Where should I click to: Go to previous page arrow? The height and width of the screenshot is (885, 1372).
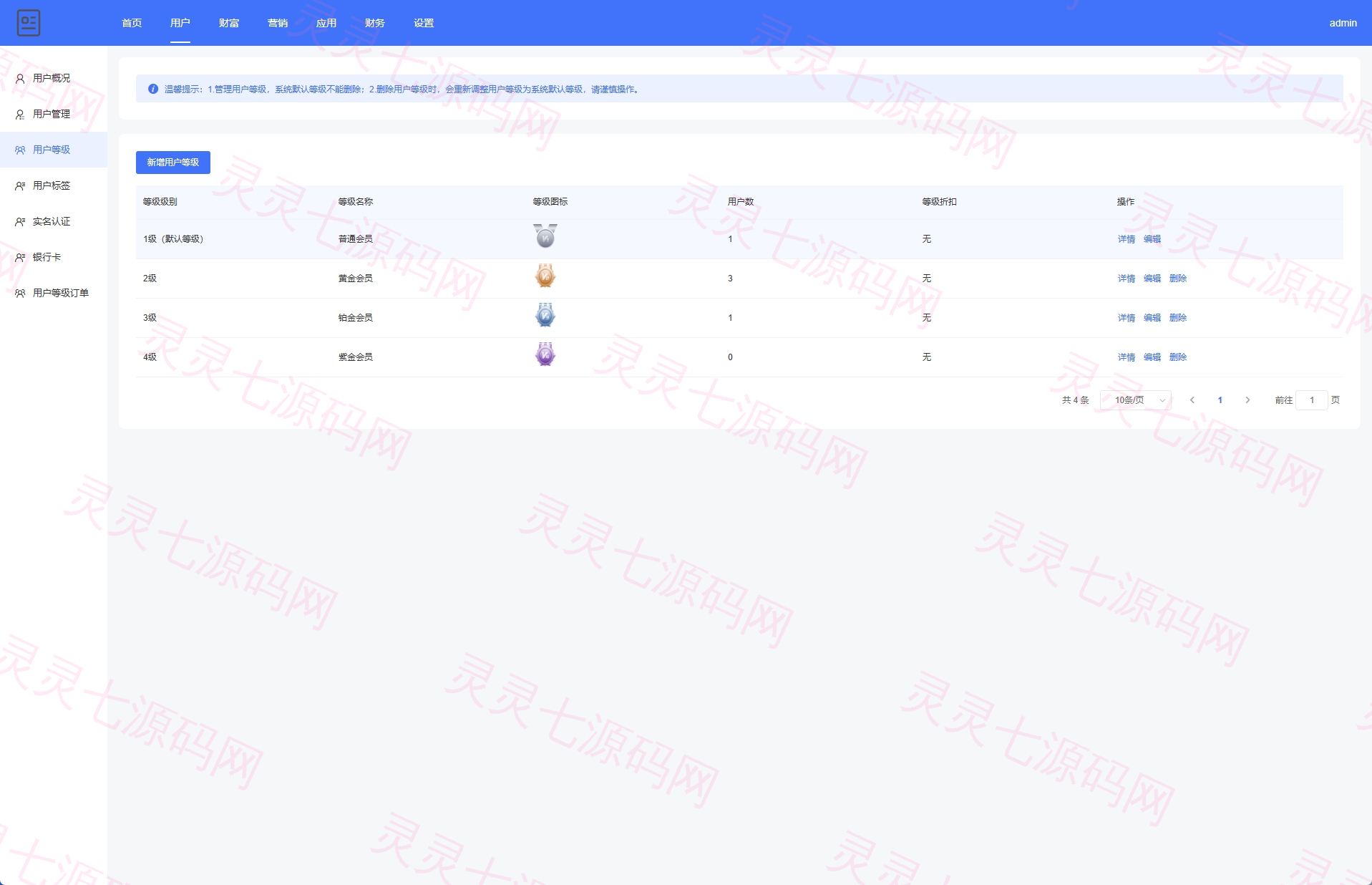(1192, 400)
